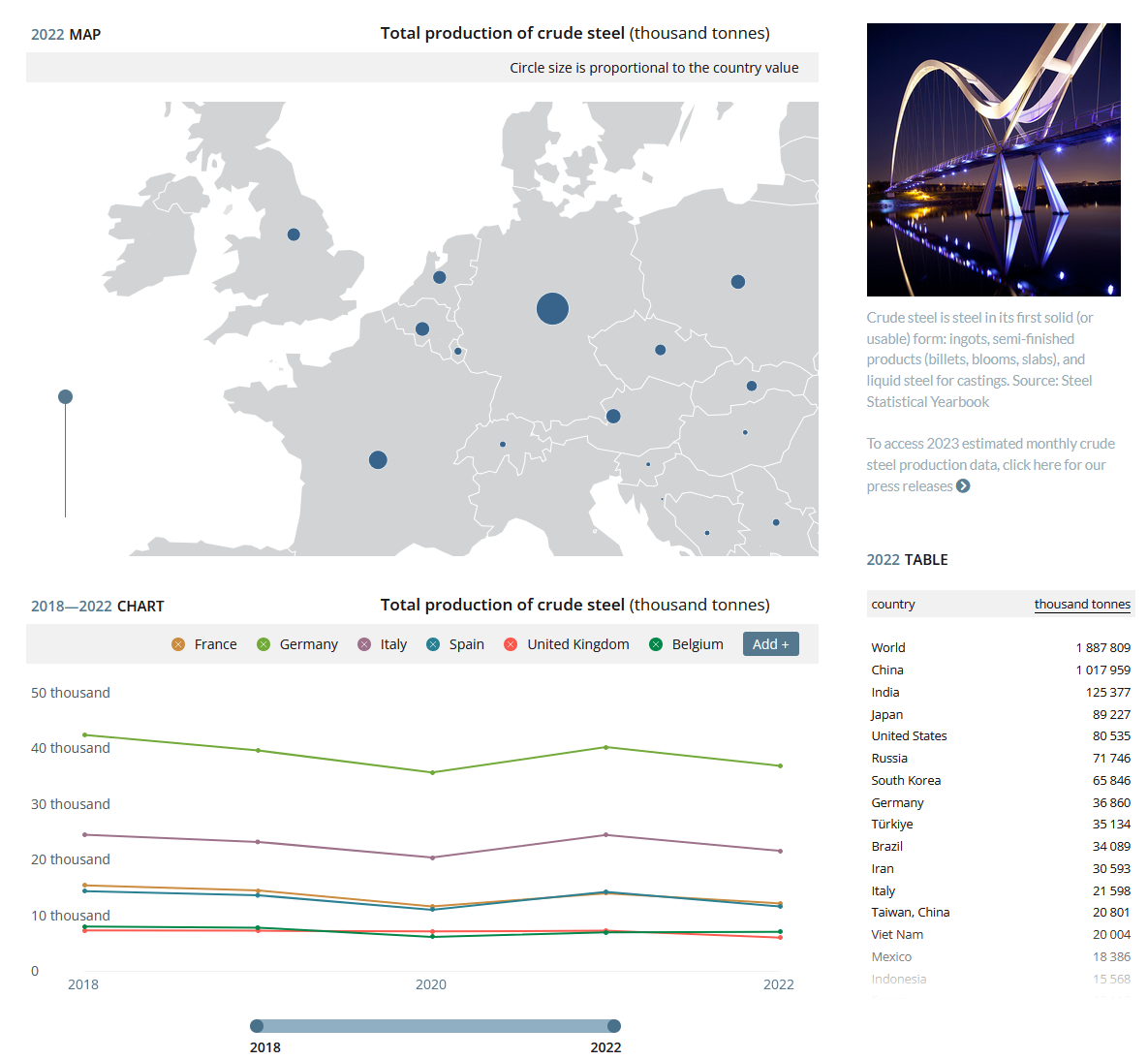Click the country column header

tap(893, 604)
